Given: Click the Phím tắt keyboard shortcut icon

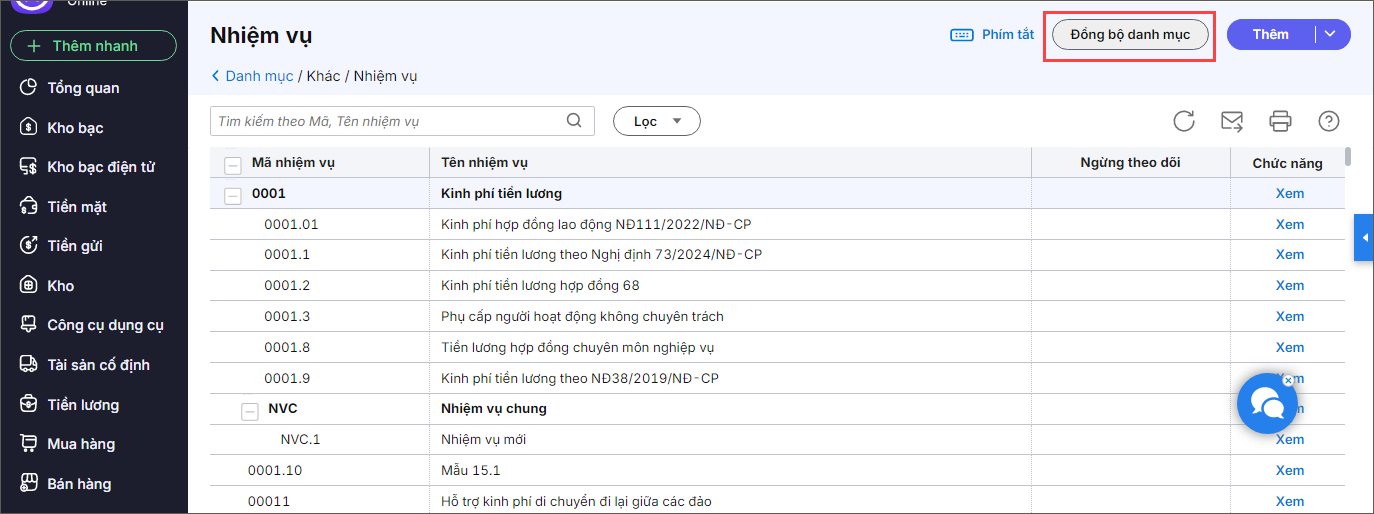Looking at the screenshot, I should pos(961,35).
